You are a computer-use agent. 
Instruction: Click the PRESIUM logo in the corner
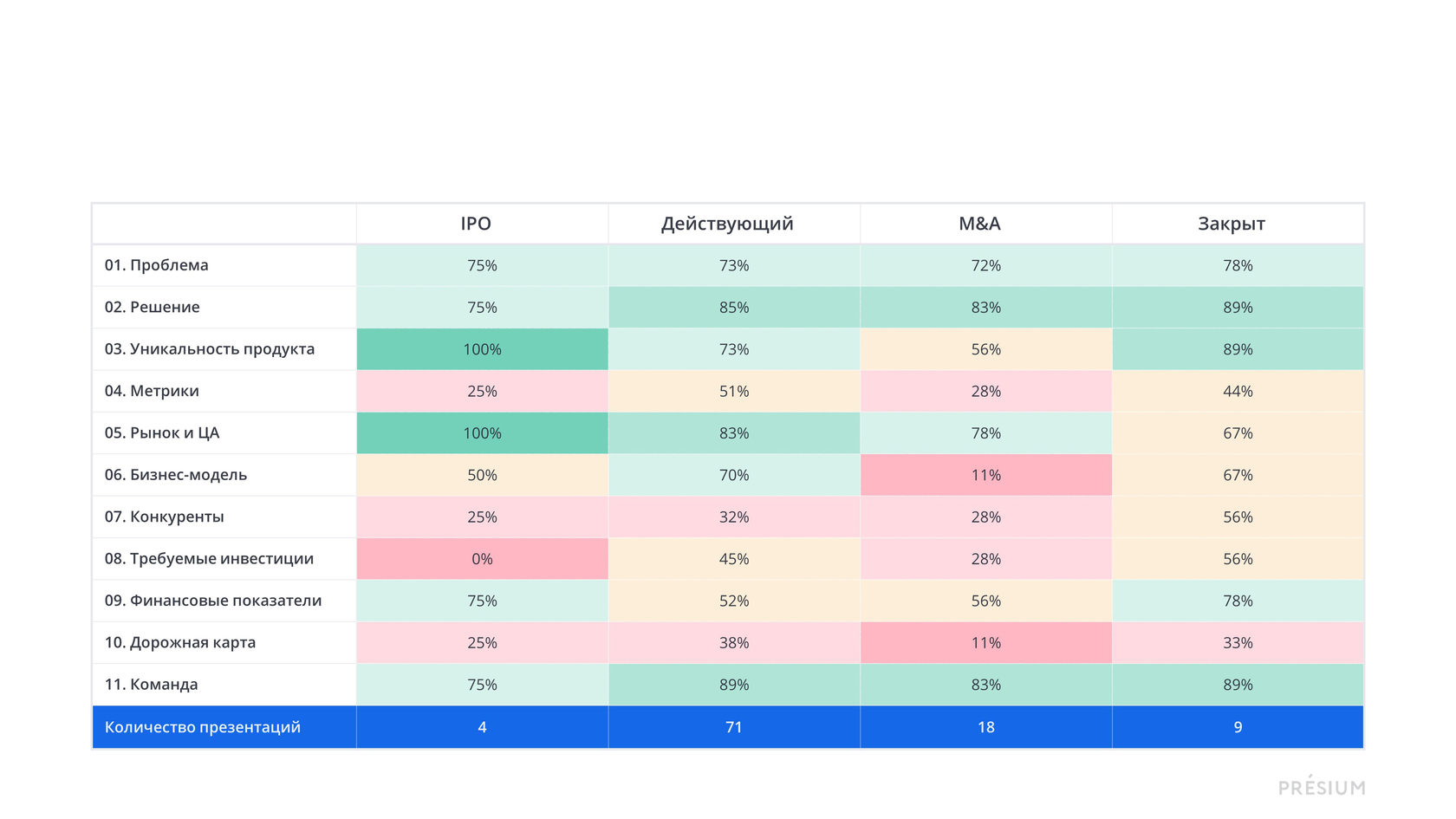1322,787
